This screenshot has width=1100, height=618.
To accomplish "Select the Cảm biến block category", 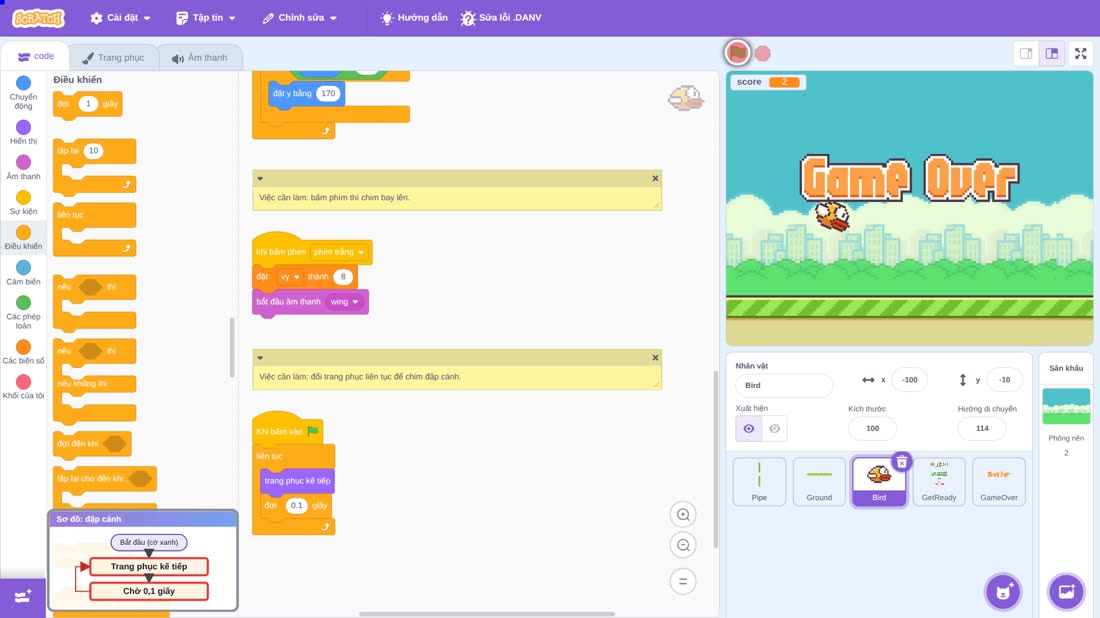I will tap(23, 272).
